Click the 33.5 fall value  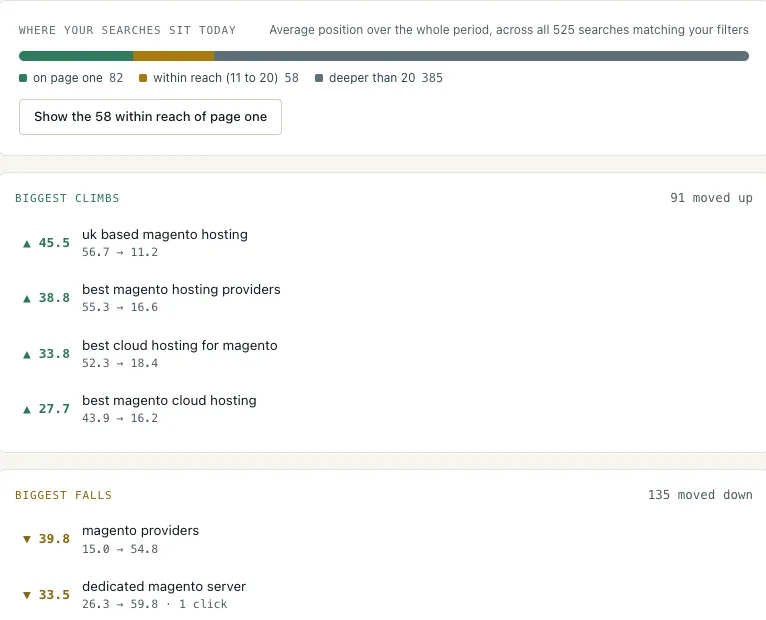point(54,595)
